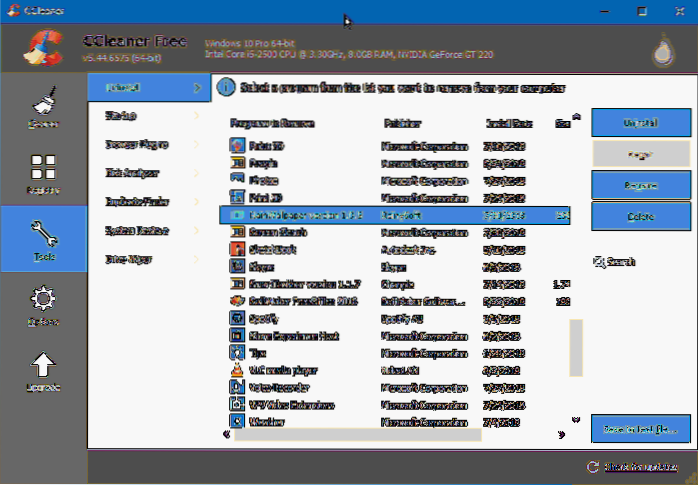Select the Voice Recorder row
This screenshot has width=698, height=485.
(x=395, y=387)
